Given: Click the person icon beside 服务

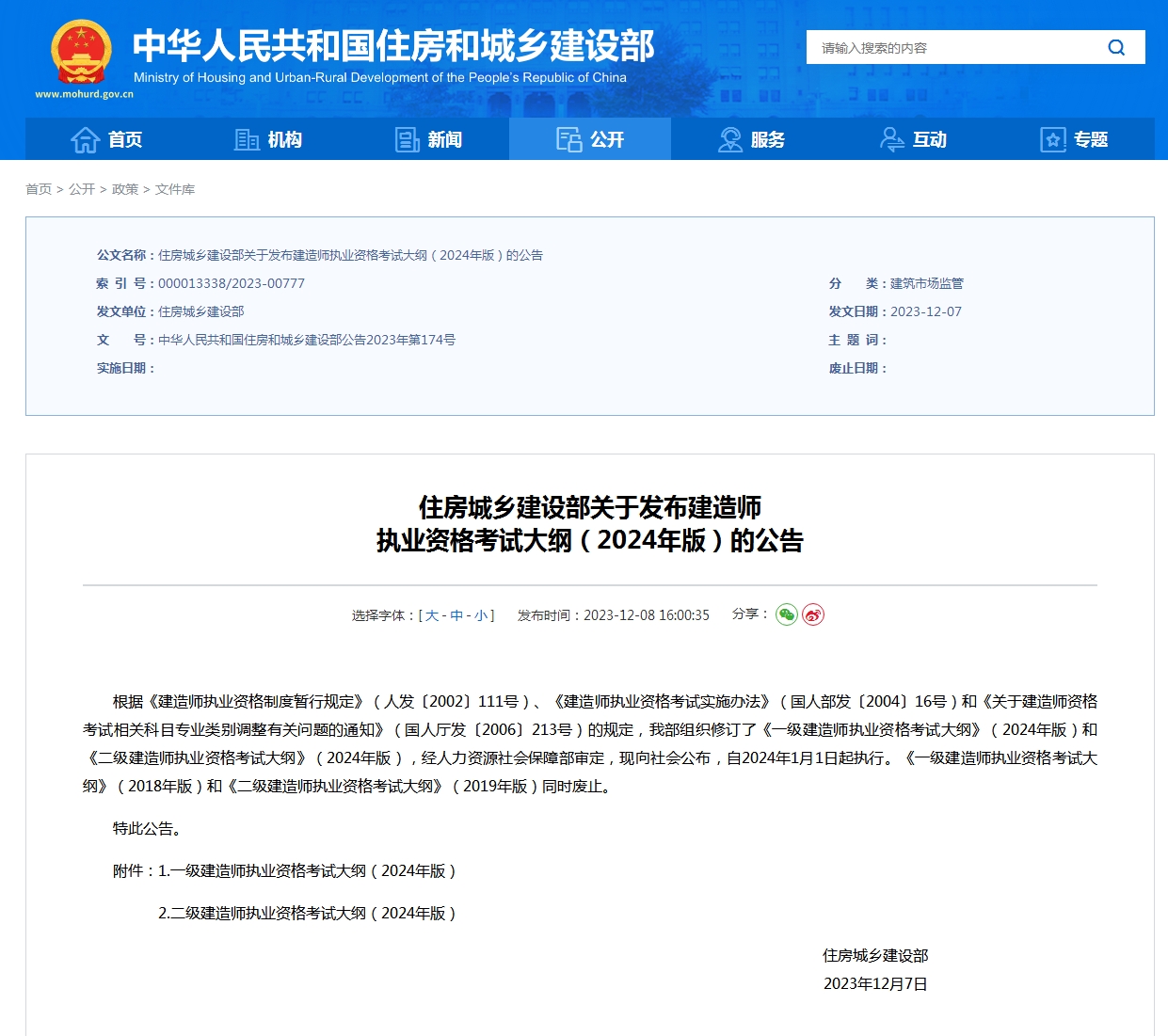Looking at the screenshot, I should pyautogui.click(x=730, y=140).
